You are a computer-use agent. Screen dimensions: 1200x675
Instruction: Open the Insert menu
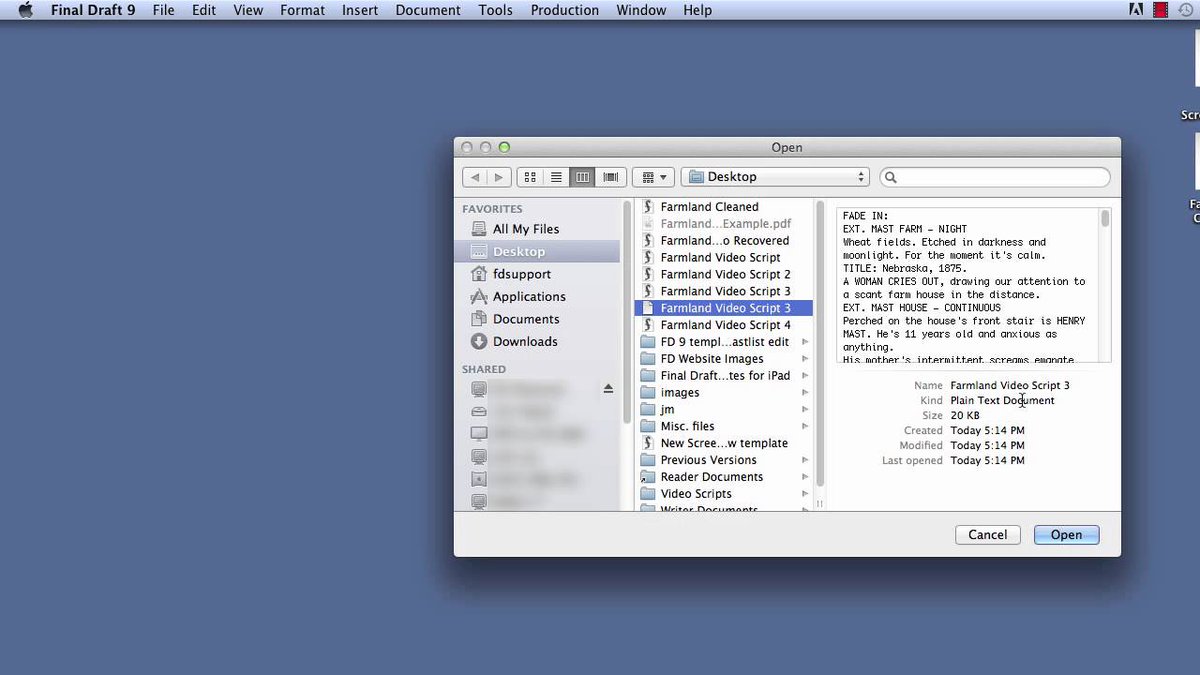tap(360, 10)
